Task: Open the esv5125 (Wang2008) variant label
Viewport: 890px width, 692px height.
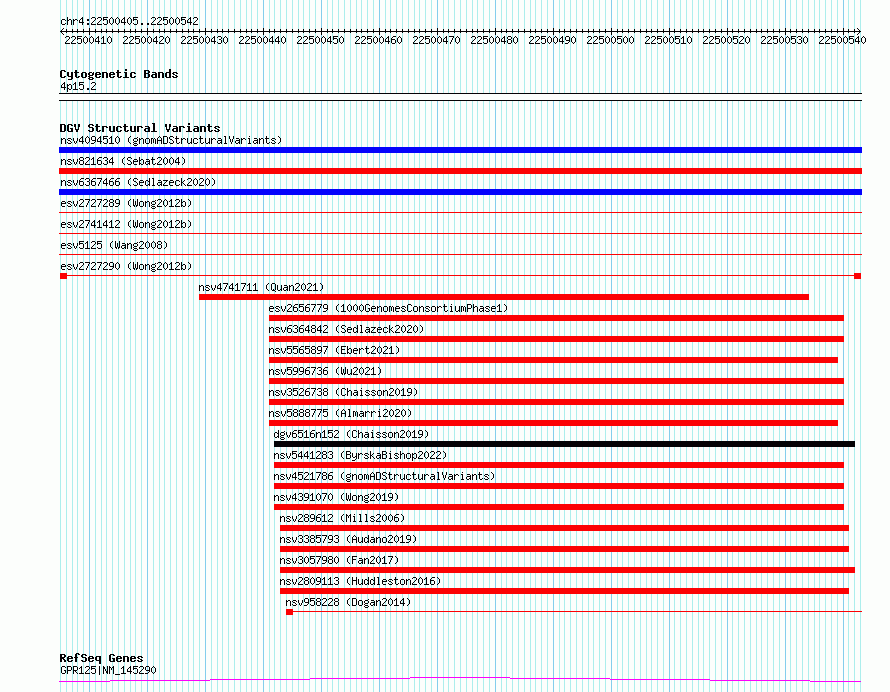Action: pos(114,245)
